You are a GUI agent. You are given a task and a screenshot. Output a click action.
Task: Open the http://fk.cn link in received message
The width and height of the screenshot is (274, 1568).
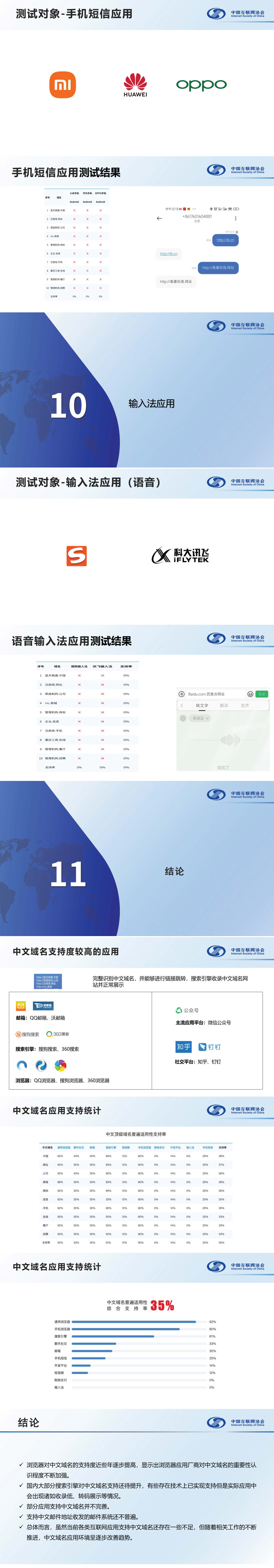169,254
